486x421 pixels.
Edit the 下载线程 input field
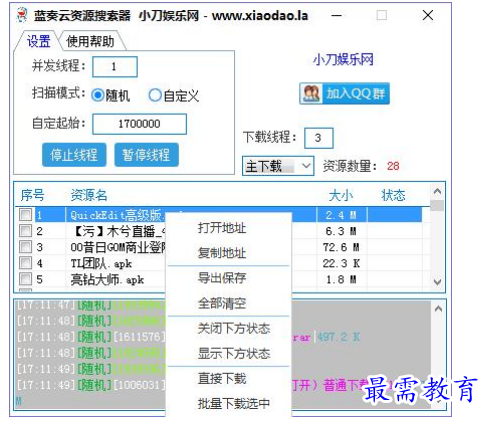318,138
